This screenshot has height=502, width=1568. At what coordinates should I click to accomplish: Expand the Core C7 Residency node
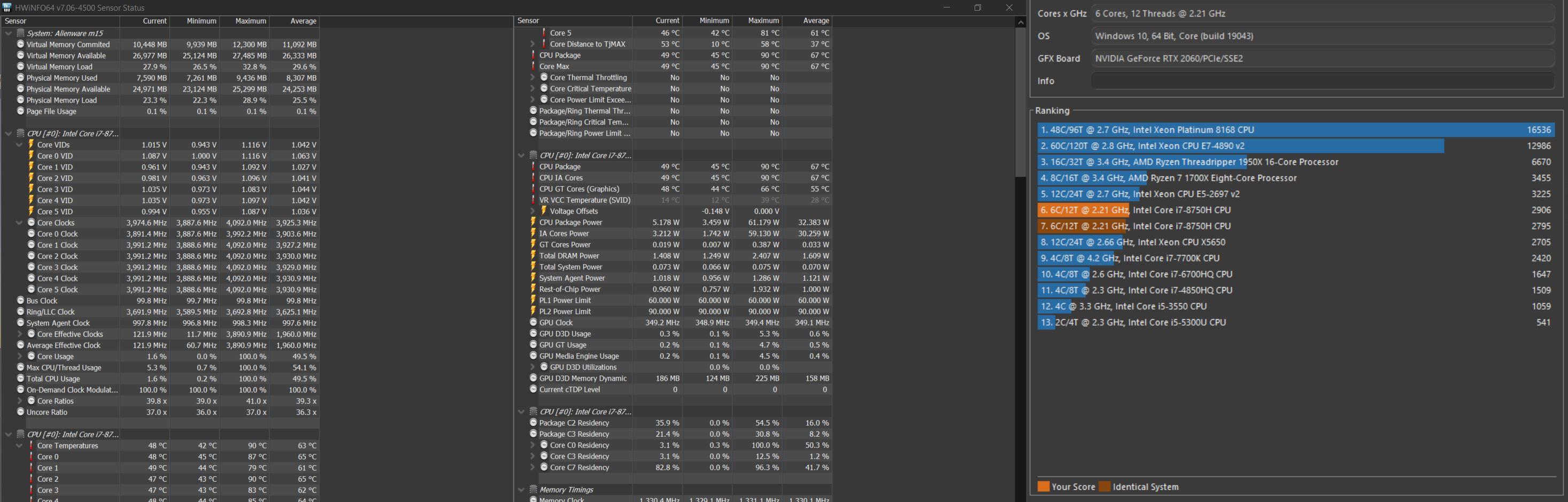532,467
